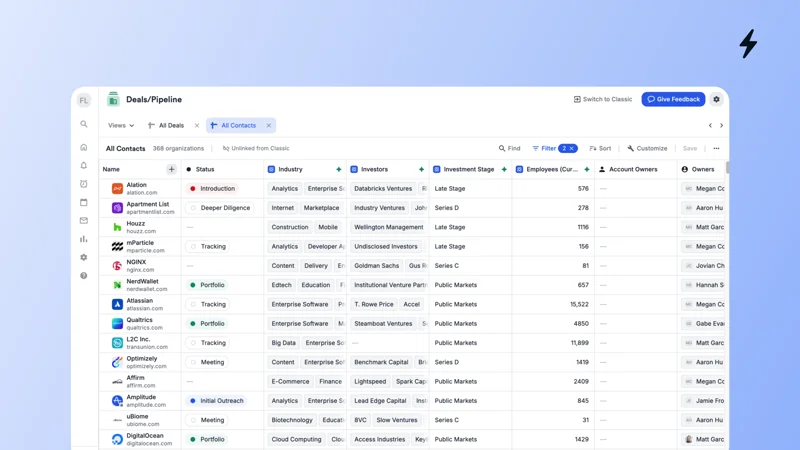Open help question mark icon
The height and width of the screenshot is (450, 800).
[x=84, y=276]
